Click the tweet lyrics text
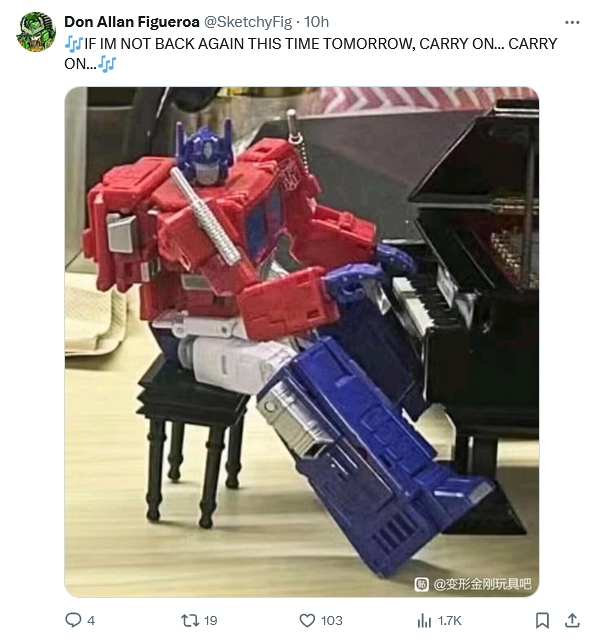 [311, 54]
